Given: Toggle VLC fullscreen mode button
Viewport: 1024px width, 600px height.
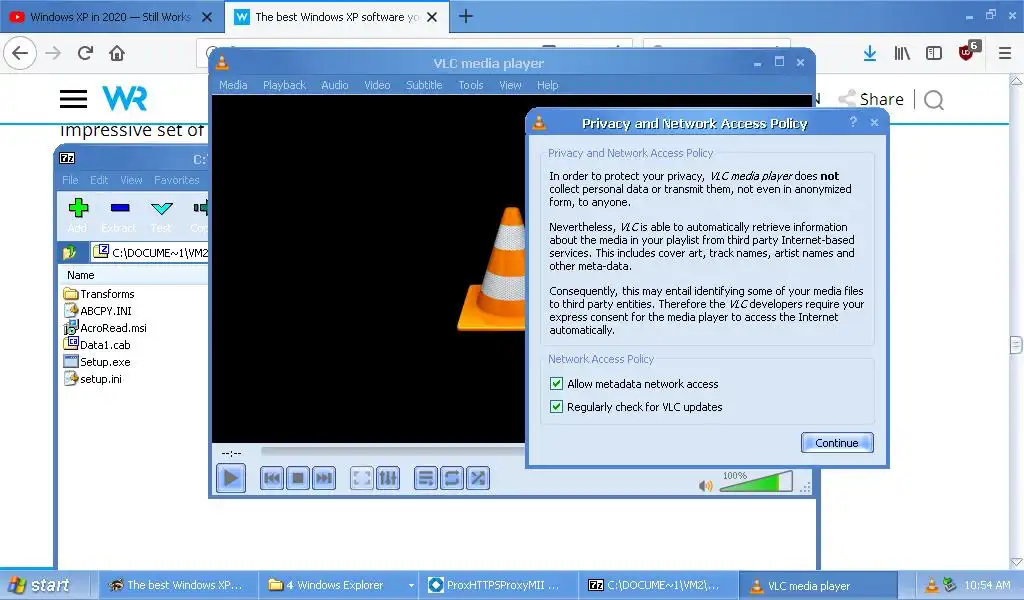Looking at the screenshot, I should coord(361,479).
